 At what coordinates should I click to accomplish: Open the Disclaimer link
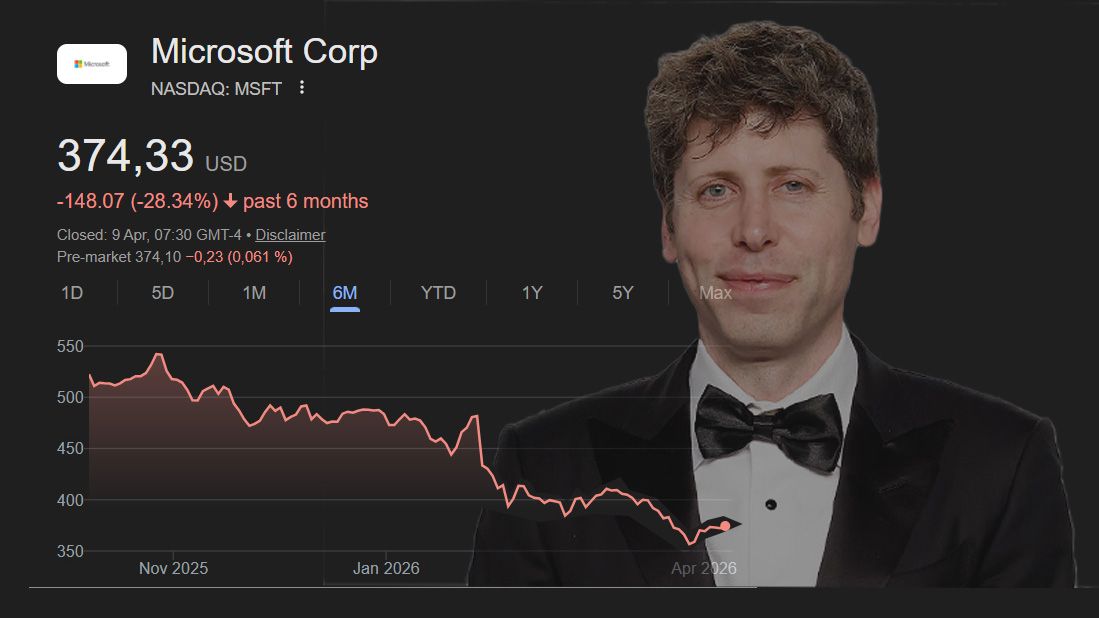tap(290, 234)
